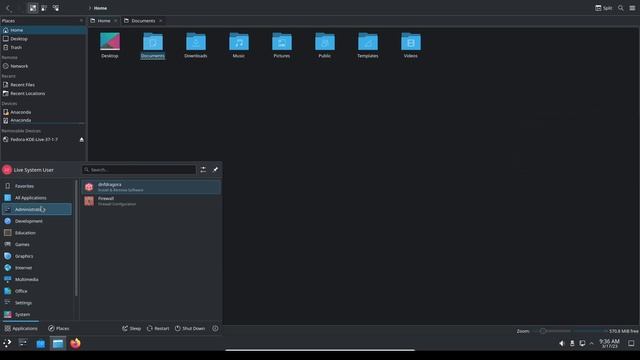
Task: Switch Dolphin to compact view mode
Action: coord(44,8)
